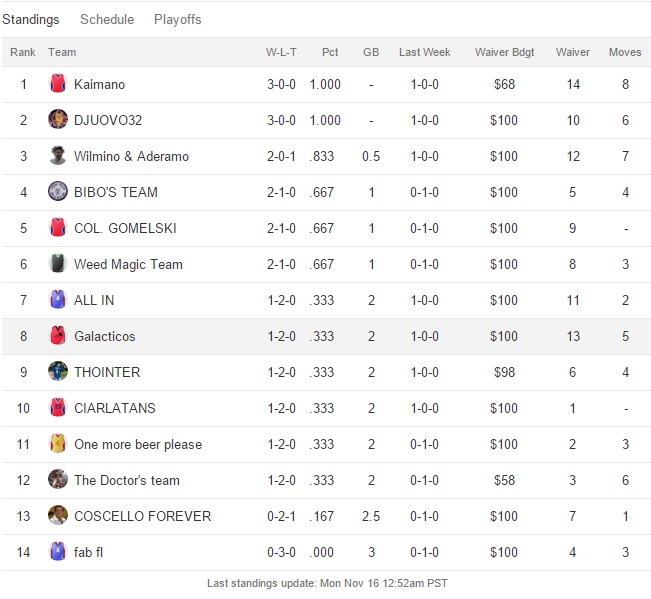Click DJUOVO32's team avatar icon
The width and height of the screenshot is (651, 599).
pos(57,121)
